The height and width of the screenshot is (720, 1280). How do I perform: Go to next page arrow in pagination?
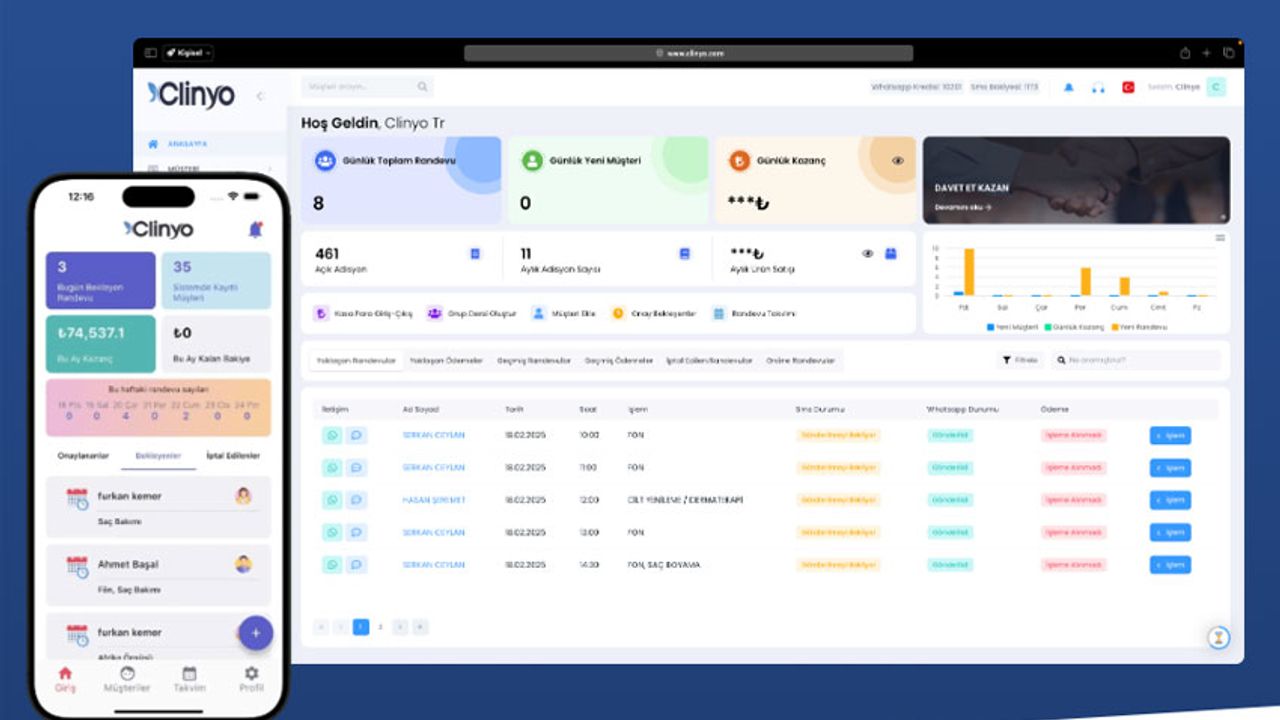400,627
